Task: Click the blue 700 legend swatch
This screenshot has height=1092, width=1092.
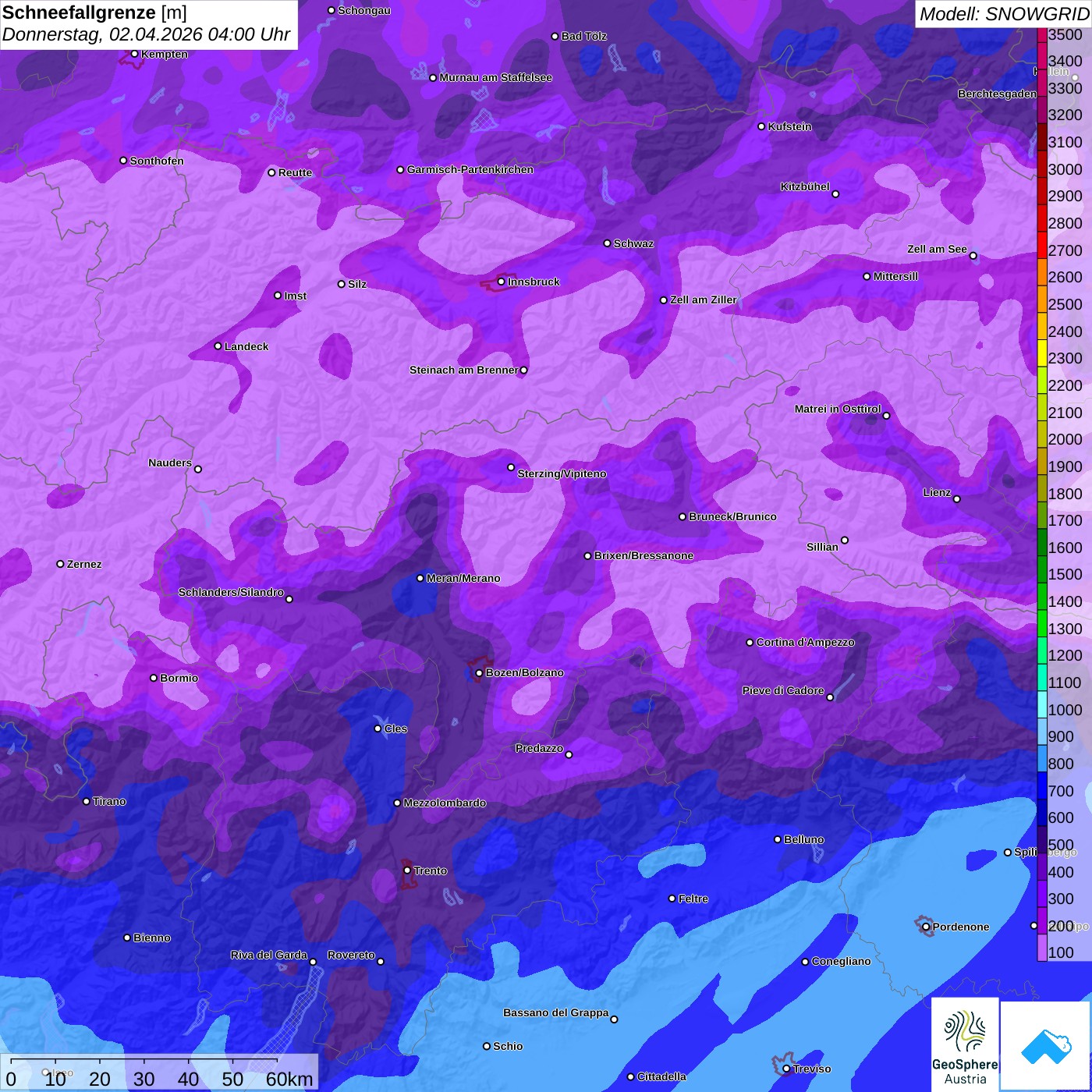Action: pos(1042,785)
